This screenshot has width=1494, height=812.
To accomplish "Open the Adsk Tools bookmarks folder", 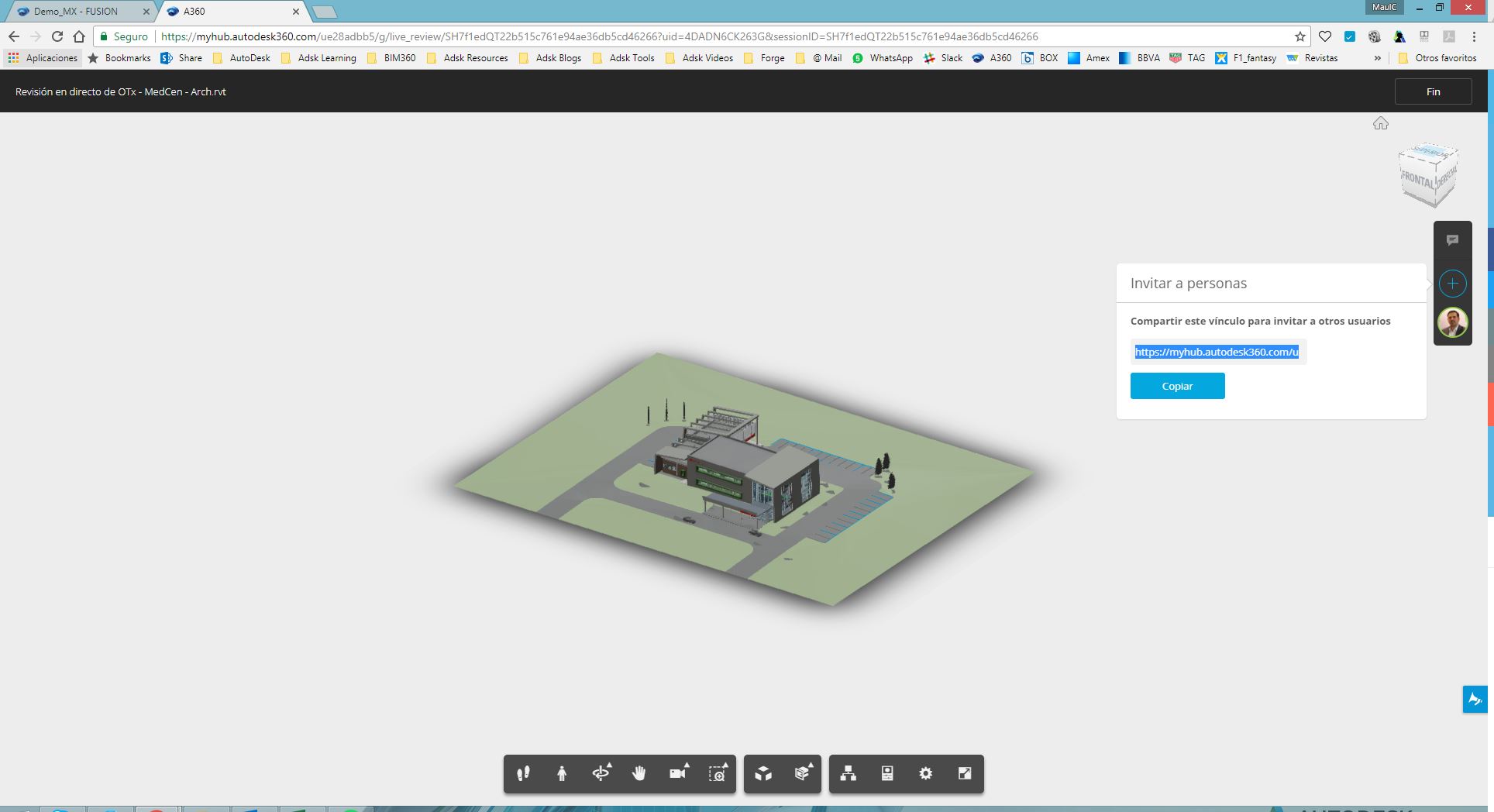I will click(623, 58).
